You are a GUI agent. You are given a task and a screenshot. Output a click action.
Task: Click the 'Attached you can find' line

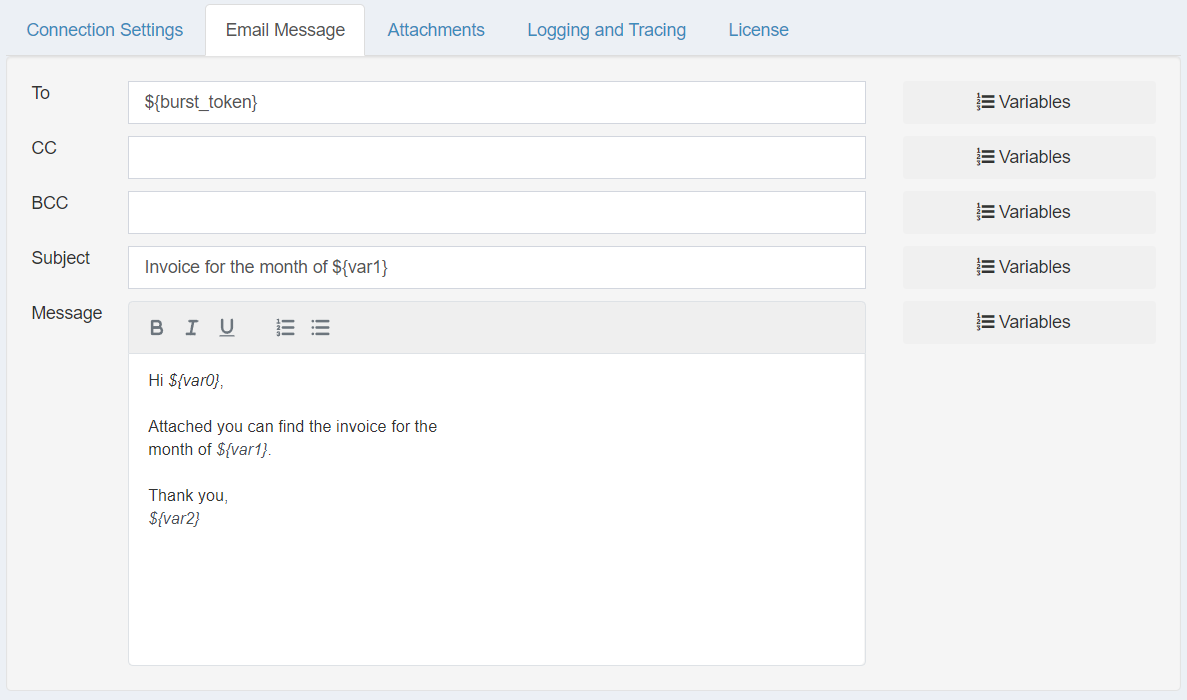point(292,427)
